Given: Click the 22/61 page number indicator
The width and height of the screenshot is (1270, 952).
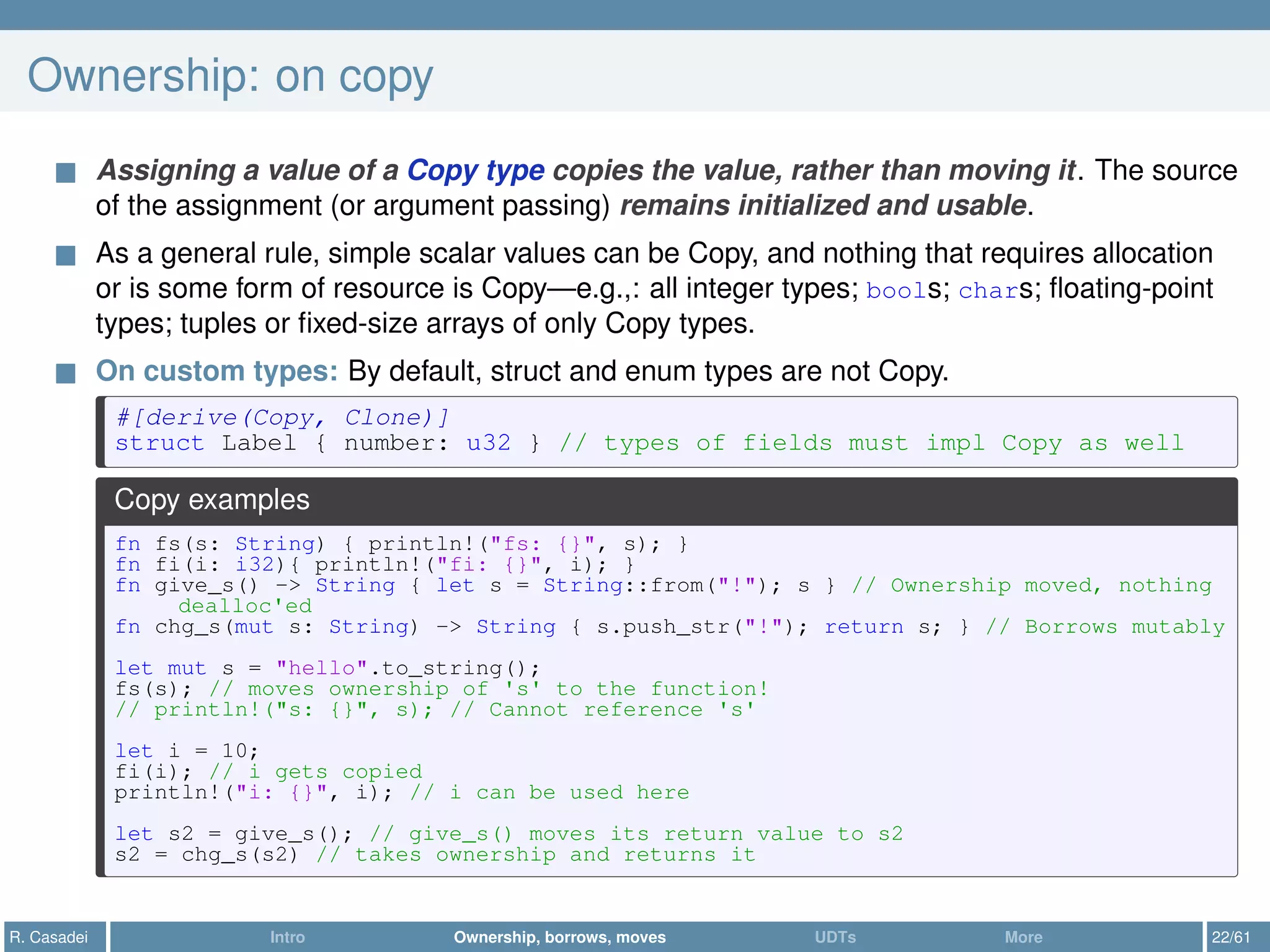Looking at the screenshot, I should tap(1231, 937).
